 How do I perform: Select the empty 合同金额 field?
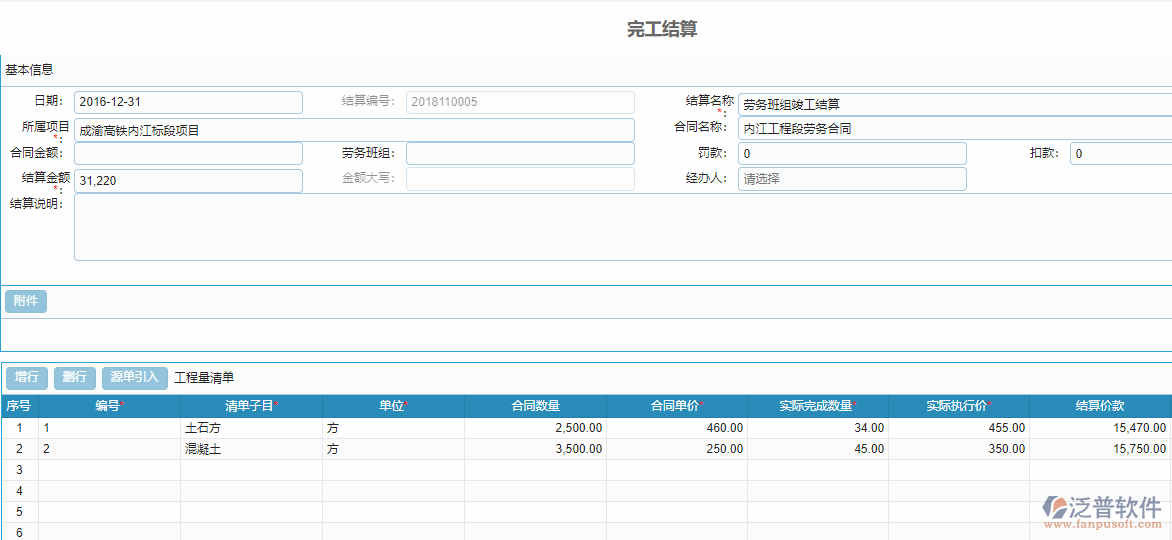(188, 153)
